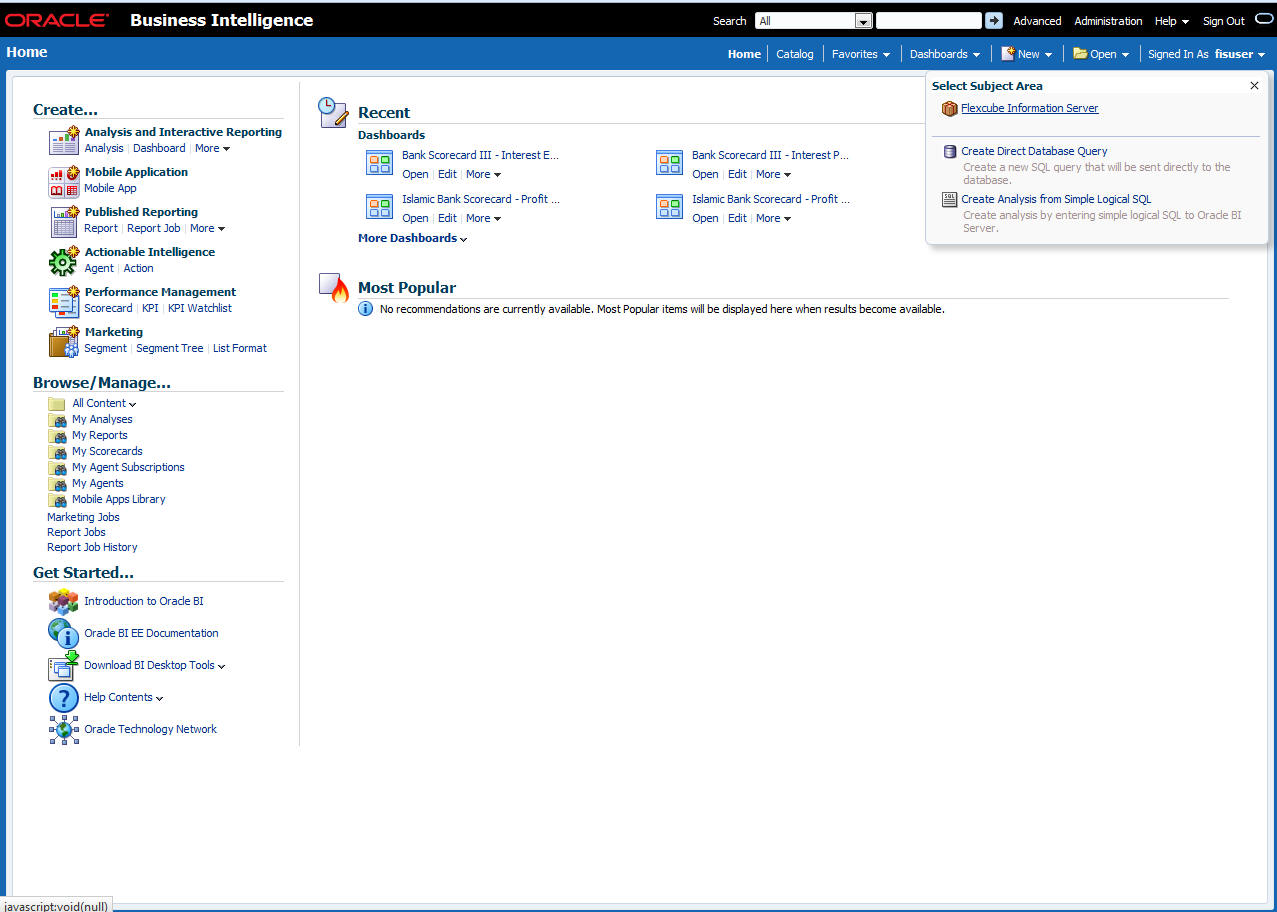Click the Segment Tree link
Image resolution: width=1277 pixels, height=912 pixels.
pos(170,348)
